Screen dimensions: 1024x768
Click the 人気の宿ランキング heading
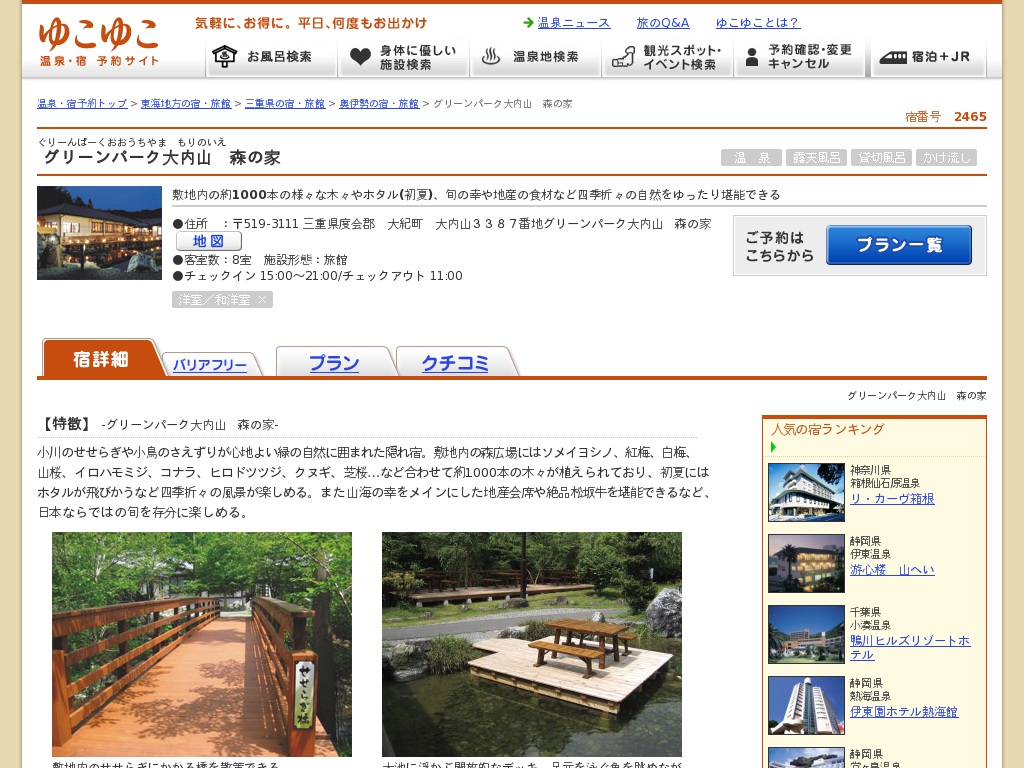[x=827, y=430]
